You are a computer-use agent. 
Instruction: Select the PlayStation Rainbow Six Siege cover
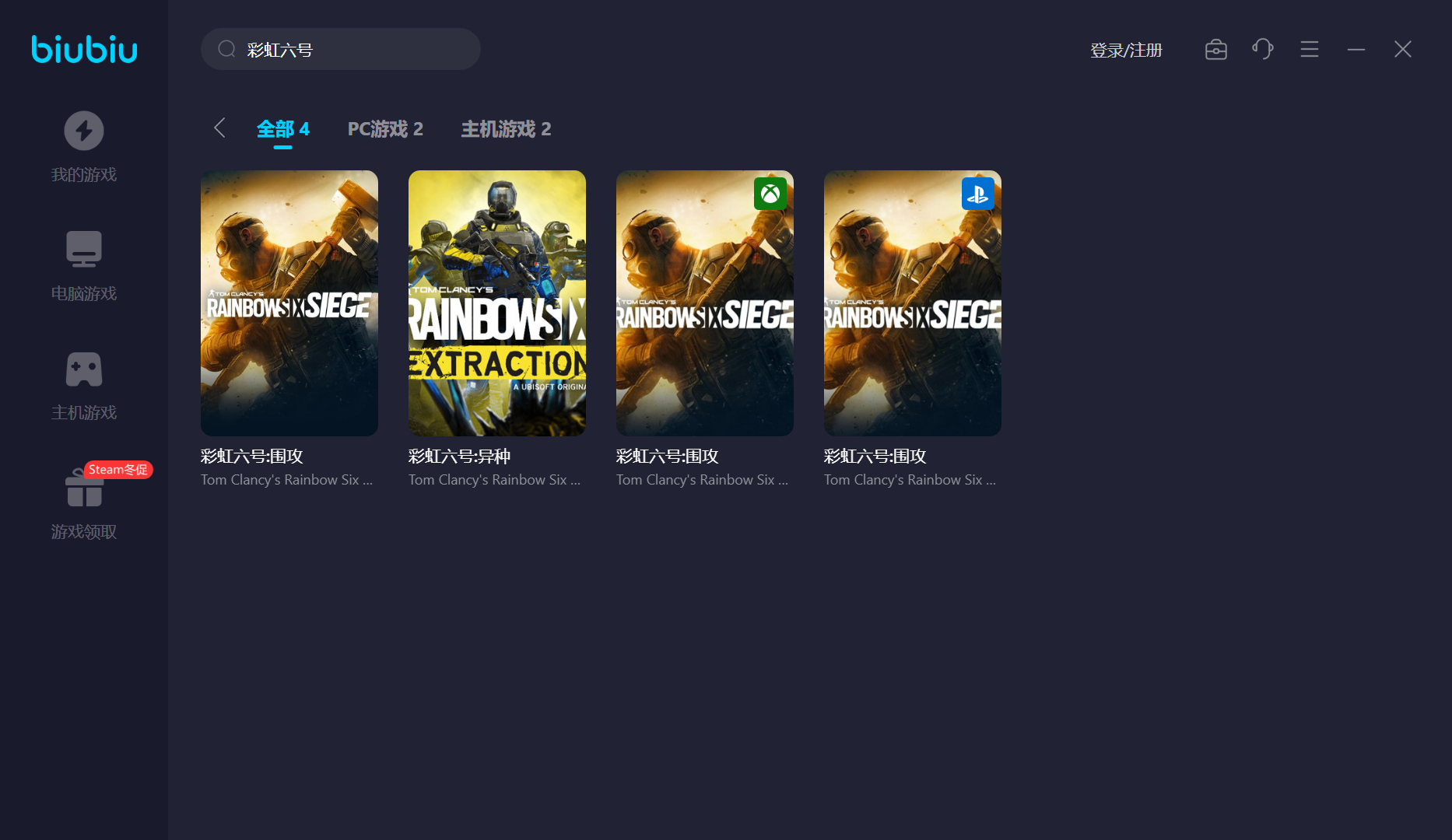tap(913, 303)
